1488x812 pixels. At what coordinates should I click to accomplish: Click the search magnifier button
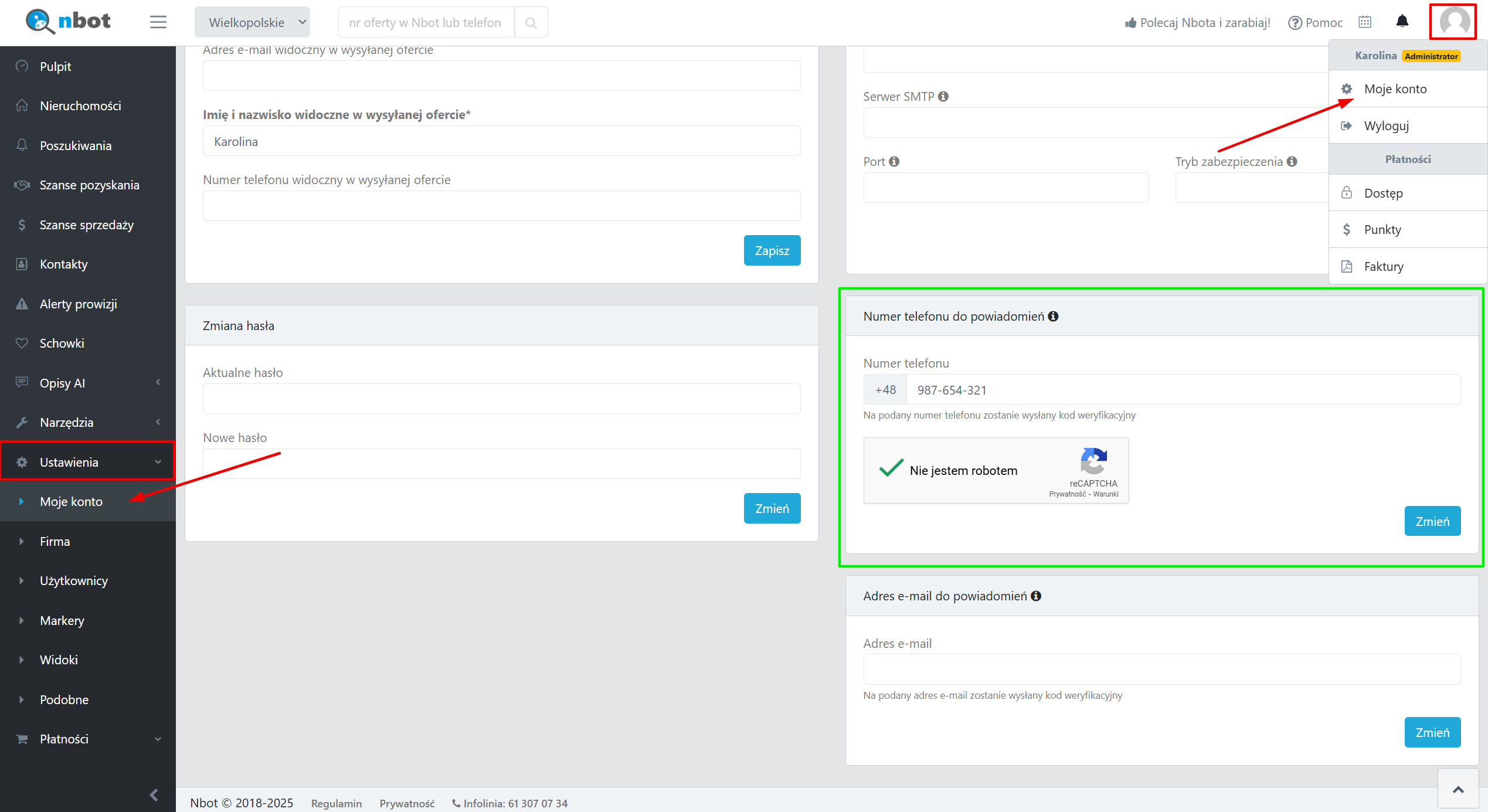pos(531,23)
